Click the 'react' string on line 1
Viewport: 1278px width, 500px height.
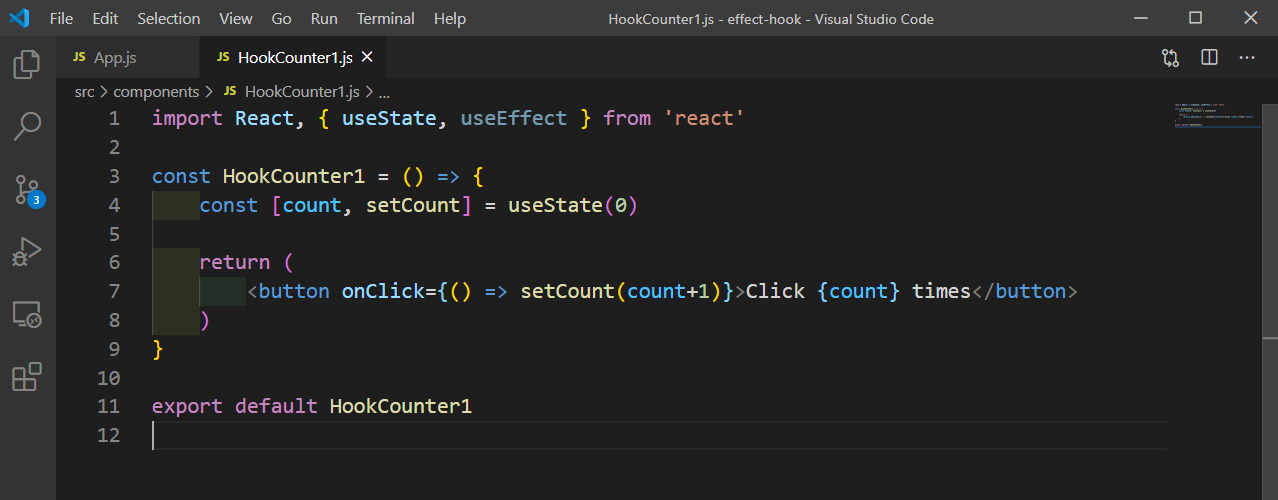point(704,119)
